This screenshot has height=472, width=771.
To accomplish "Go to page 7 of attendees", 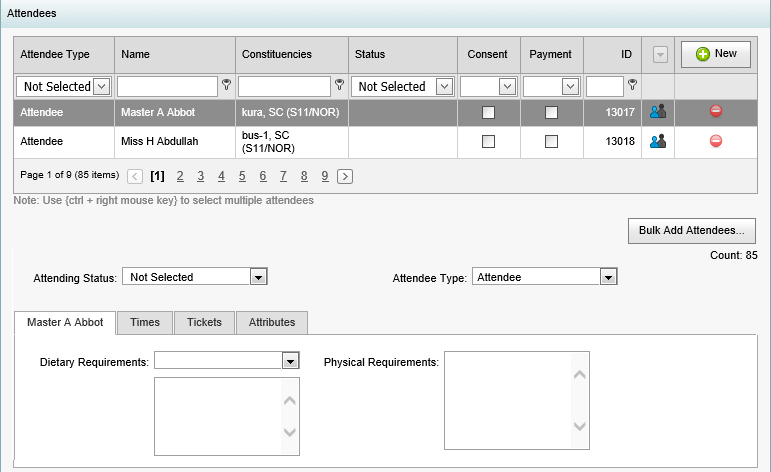I will [283, 176].
